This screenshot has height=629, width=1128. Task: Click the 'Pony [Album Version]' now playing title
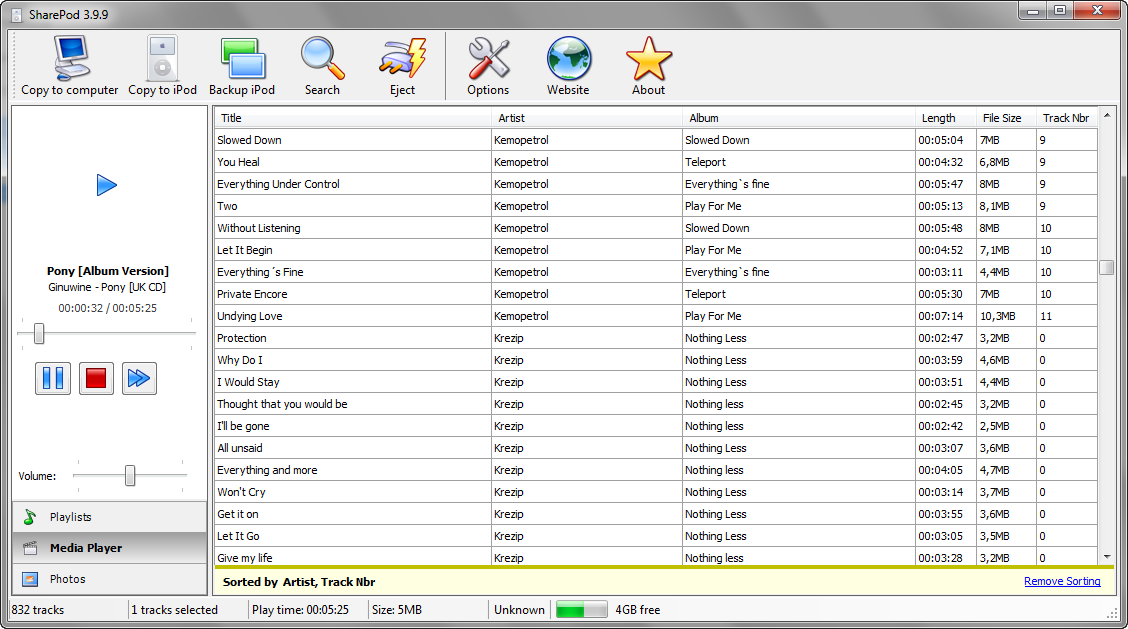point(108,271)
